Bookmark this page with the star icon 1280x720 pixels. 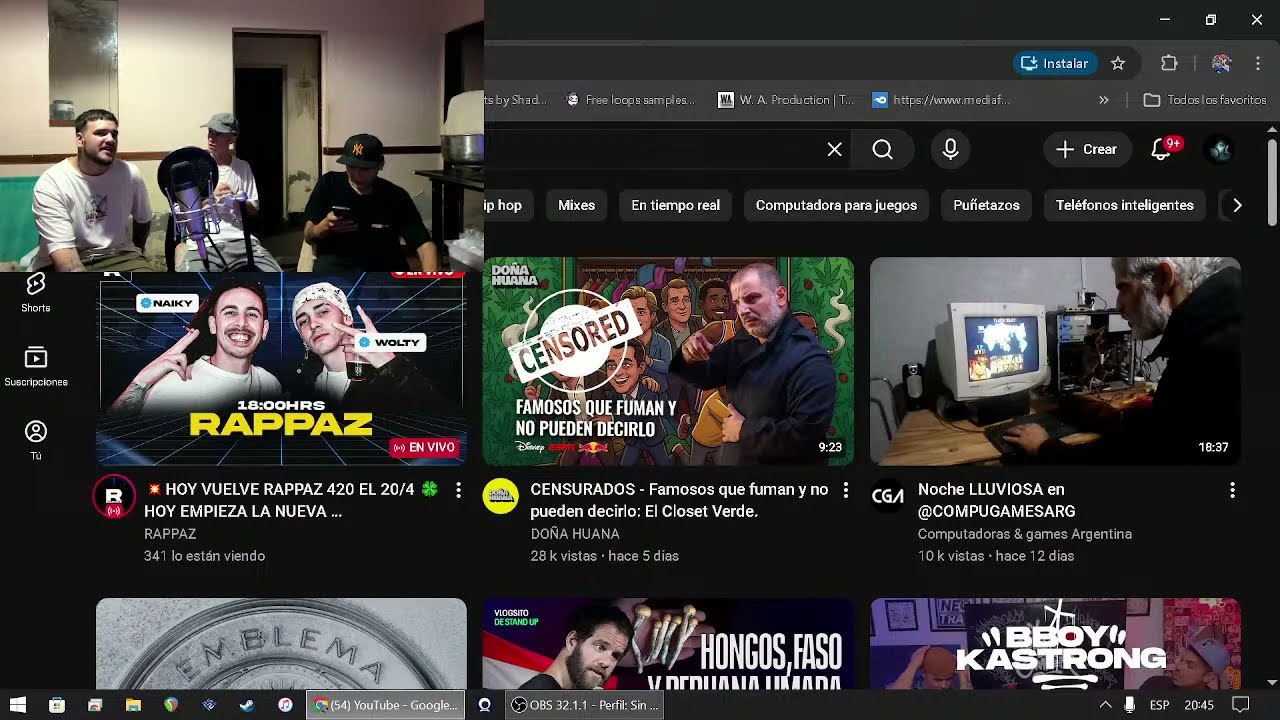pos(1118,63)
